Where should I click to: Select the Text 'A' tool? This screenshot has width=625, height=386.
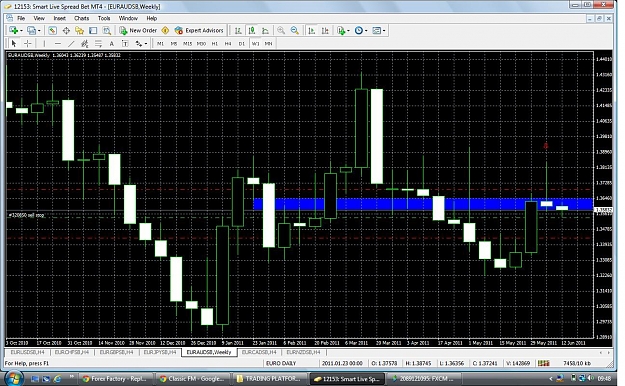click(x=112, y=43)
